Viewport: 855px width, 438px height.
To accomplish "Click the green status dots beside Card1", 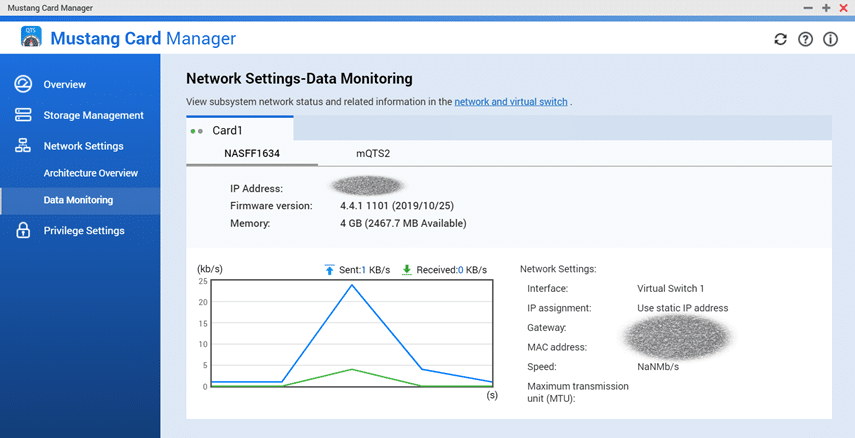I will [x=197, y=131].
